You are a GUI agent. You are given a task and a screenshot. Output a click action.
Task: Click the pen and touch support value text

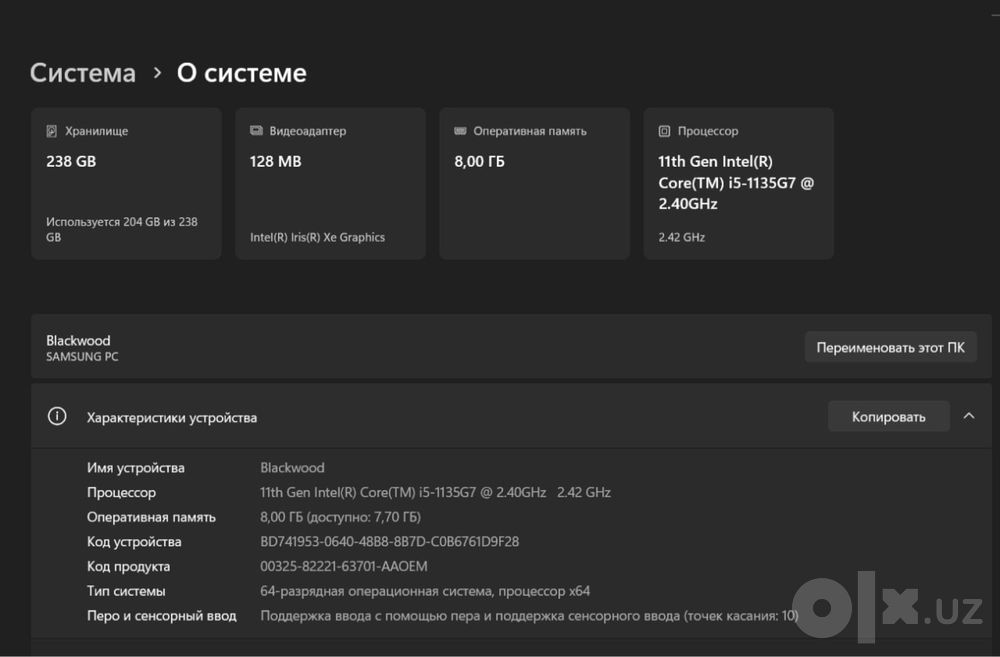tap(529, 616)
